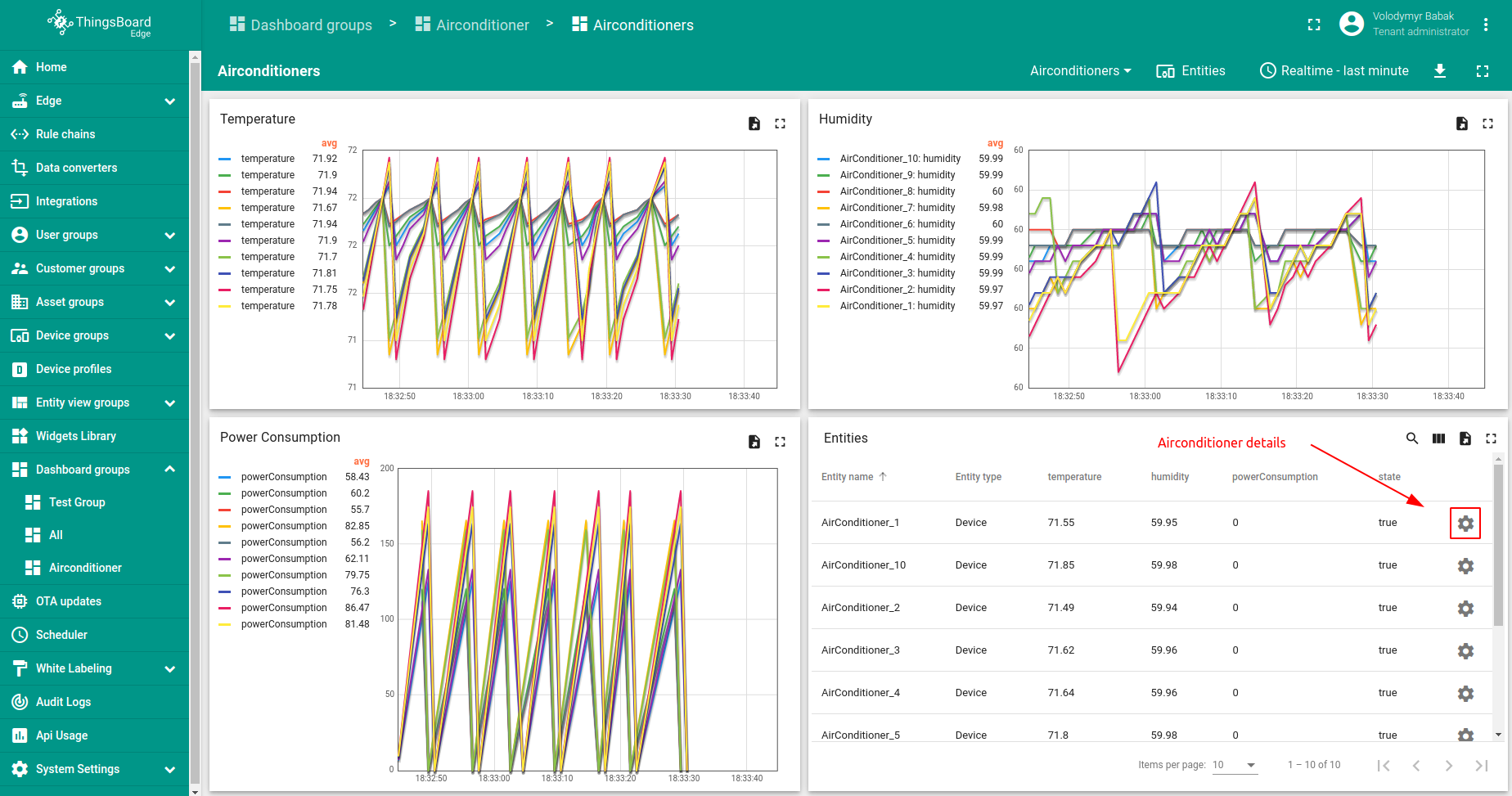
Task: Click blue temperature legend color line
Action: click(225, 159)
